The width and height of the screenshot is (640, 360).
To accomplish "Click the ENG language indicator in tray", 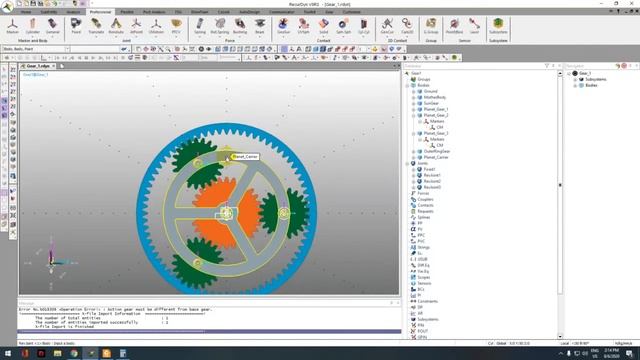I will click(595, 353).
